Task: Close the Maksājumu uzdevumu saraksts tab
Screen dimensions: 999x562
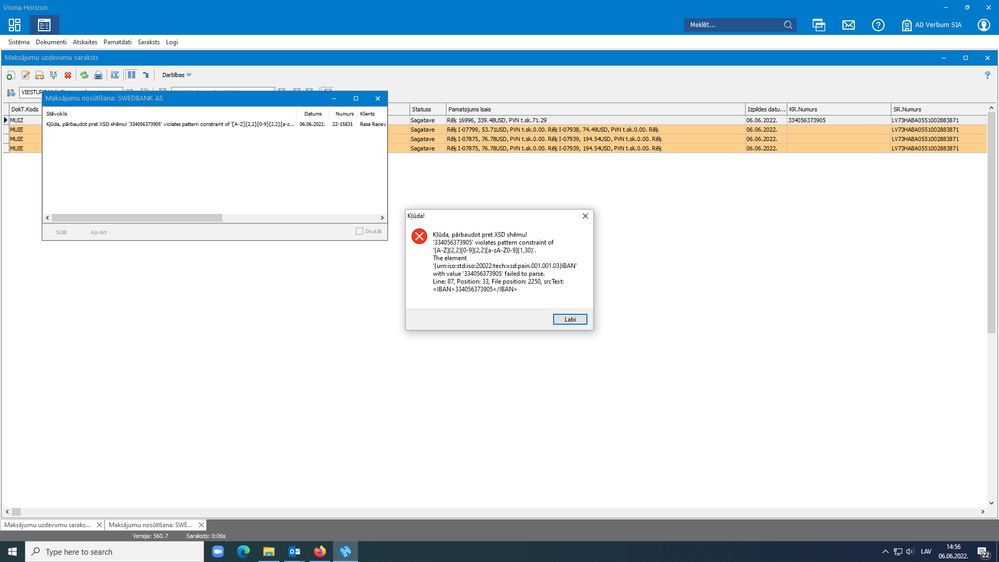Action: 99,525
